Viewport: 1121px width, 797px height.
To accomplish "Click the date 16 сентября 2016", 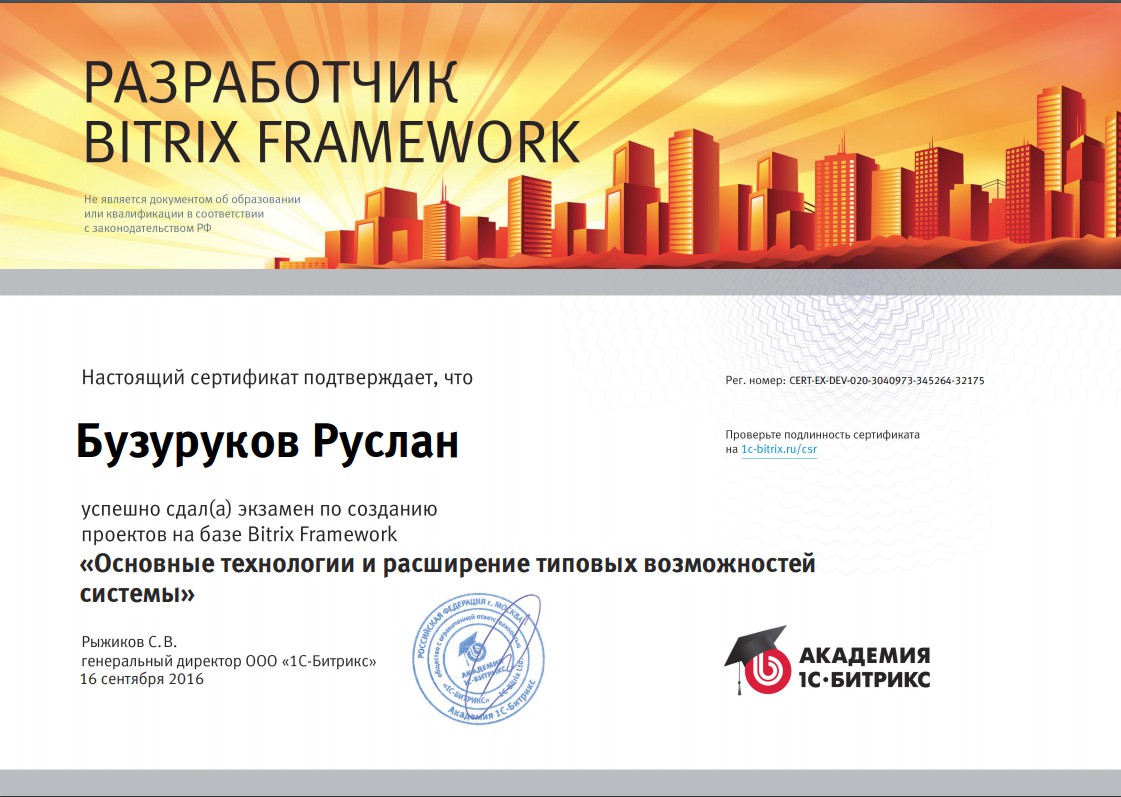I will point(142,679).
